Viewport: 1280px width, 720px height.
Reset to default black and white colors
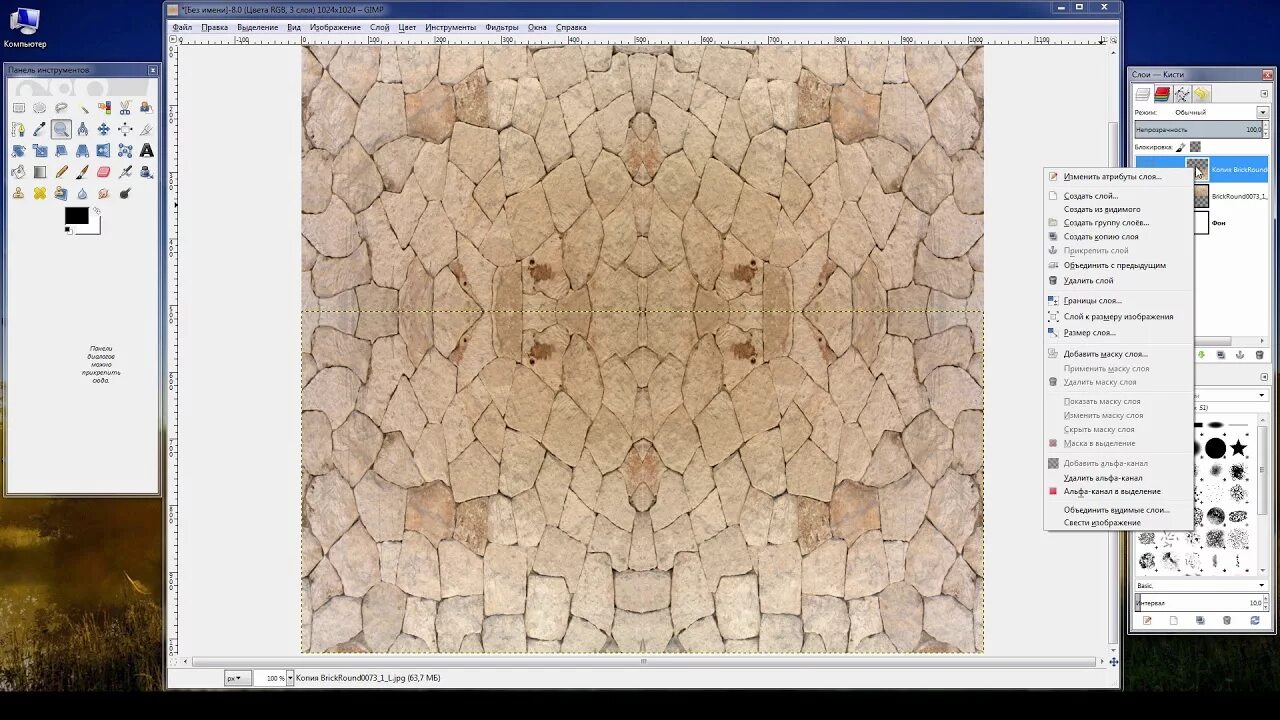(68, 230)
